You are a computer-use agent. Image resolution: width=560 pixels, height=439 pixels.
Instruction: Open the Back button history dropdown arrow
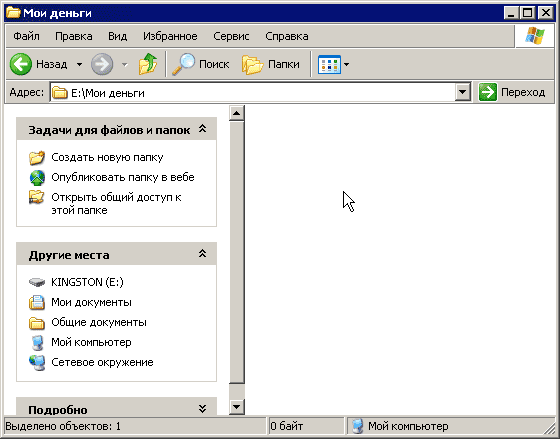click(79, 65)
